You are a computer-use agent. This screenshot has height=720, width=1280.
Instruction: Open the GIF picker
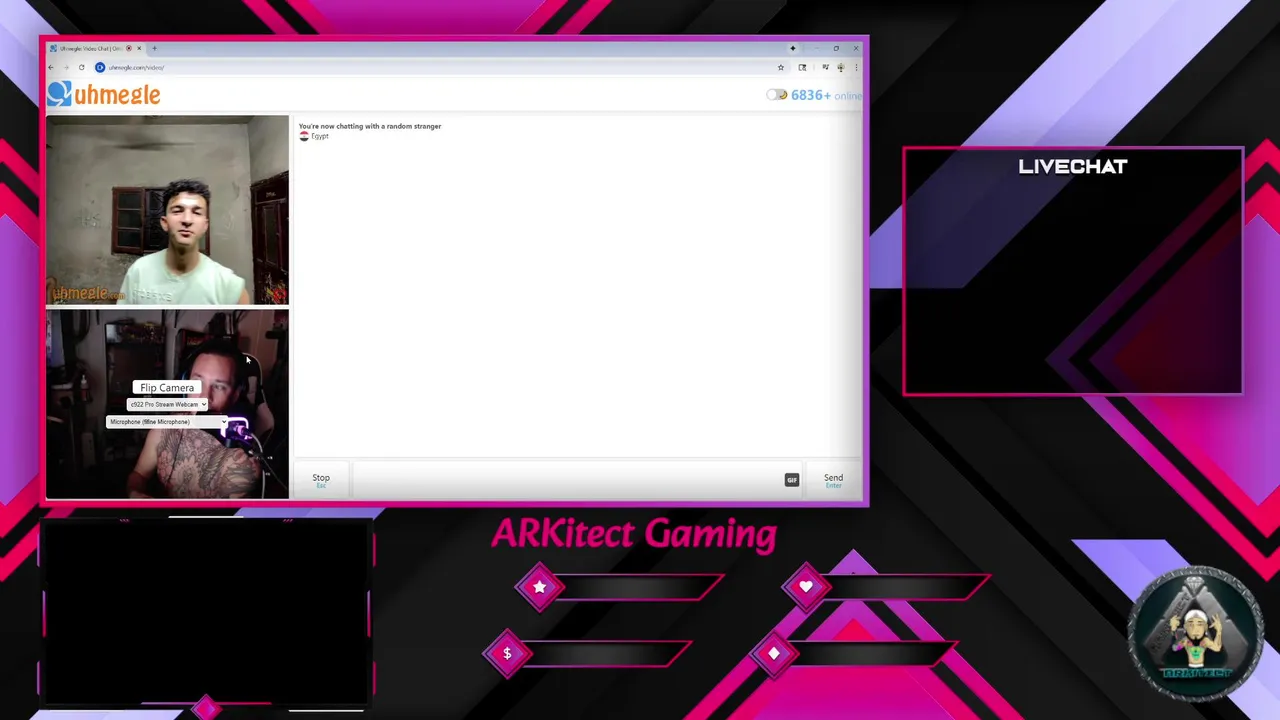click(x=792, y=480)
